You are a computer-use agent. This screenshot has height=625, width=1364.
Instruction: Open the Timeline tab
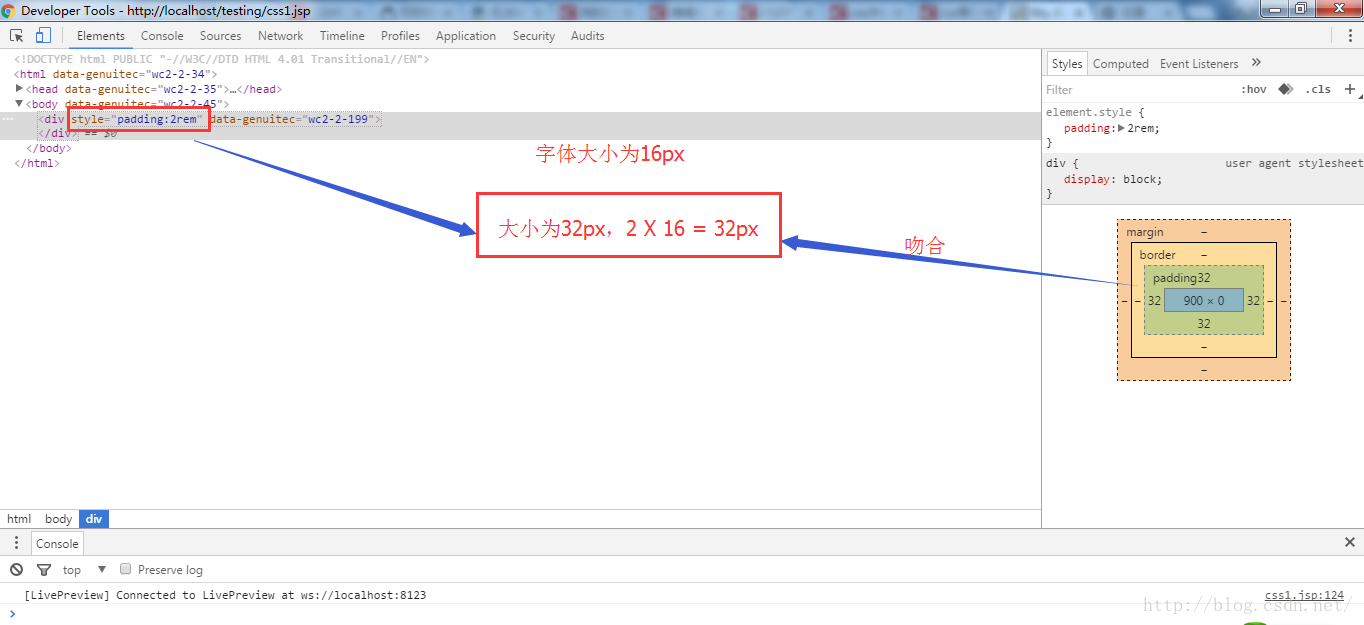point(342,35)
